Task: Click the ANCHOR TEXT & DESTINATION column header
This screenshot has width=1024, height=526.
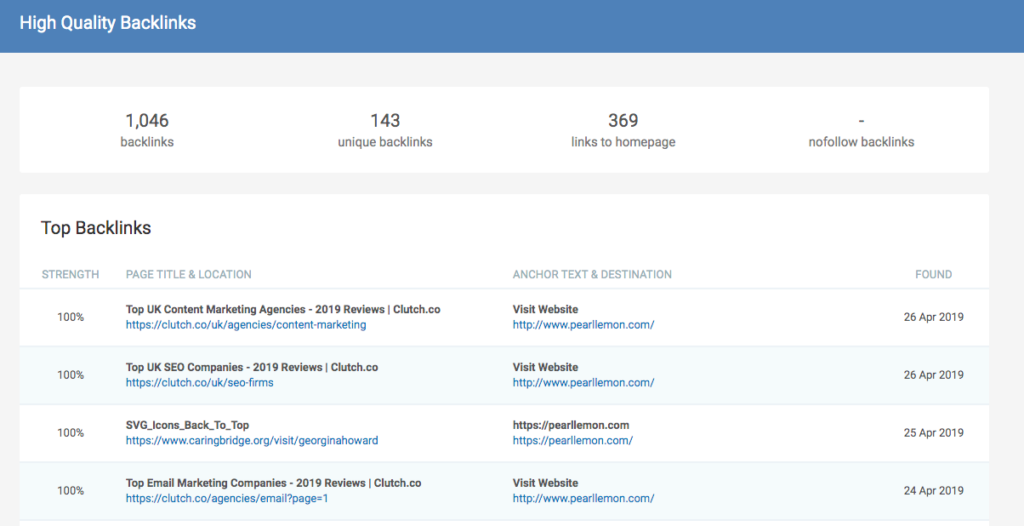Action: coord(592,274)
